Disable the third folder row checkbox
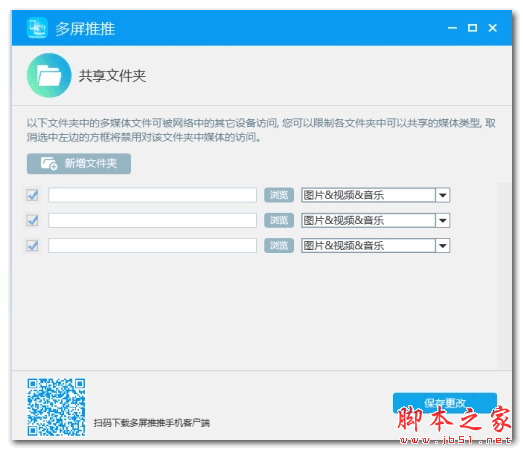This screenshot has height=451, width=523. pos(32,246)
